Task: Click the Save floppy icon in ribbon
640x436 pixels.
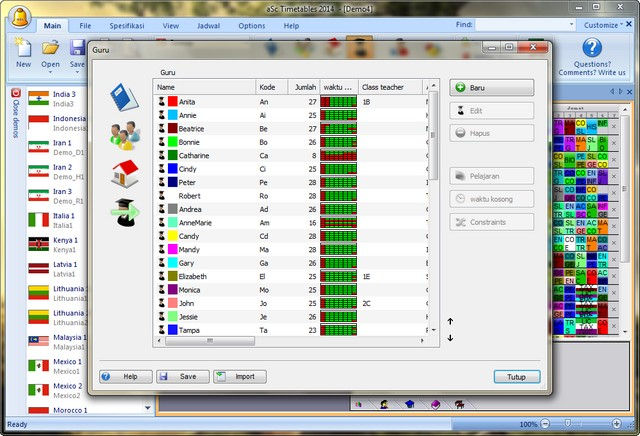Action: coord(77,48)
